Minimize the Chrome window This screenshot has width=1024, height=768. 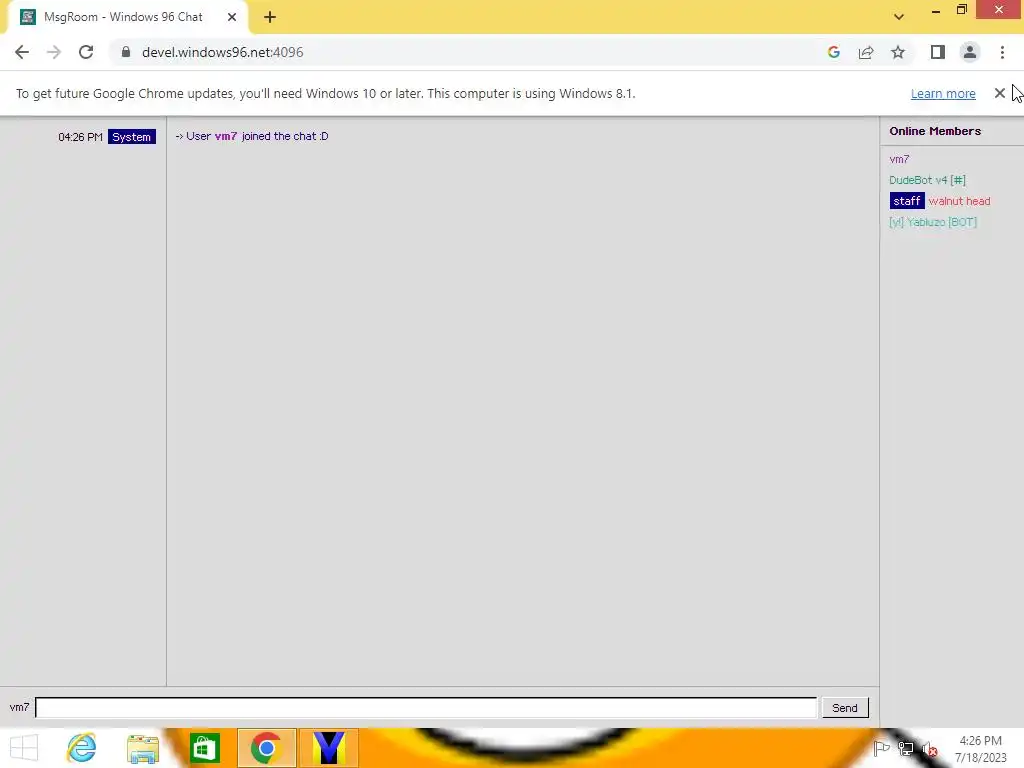pos(936,10)
